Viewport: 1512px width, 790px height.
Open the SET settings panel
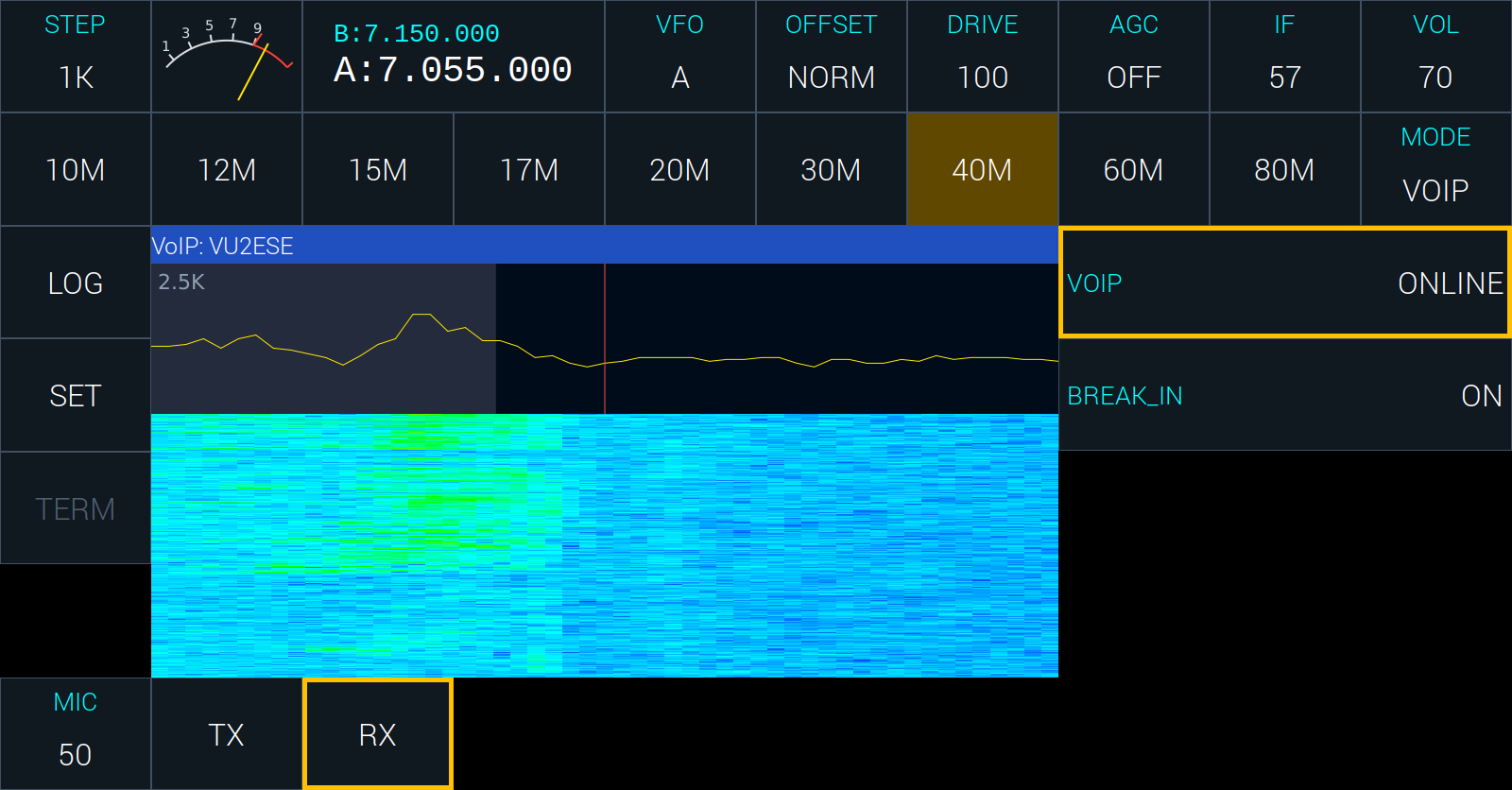click(x=76, y=395)
